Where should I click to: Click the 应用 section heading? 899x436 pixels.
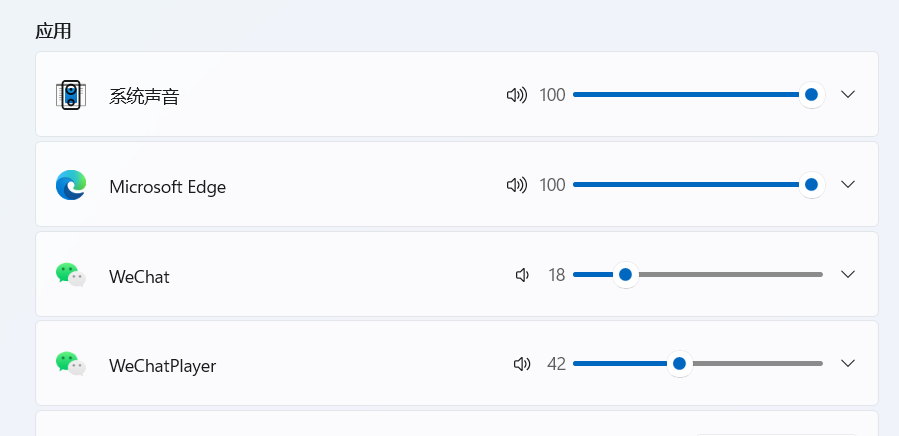53,31
